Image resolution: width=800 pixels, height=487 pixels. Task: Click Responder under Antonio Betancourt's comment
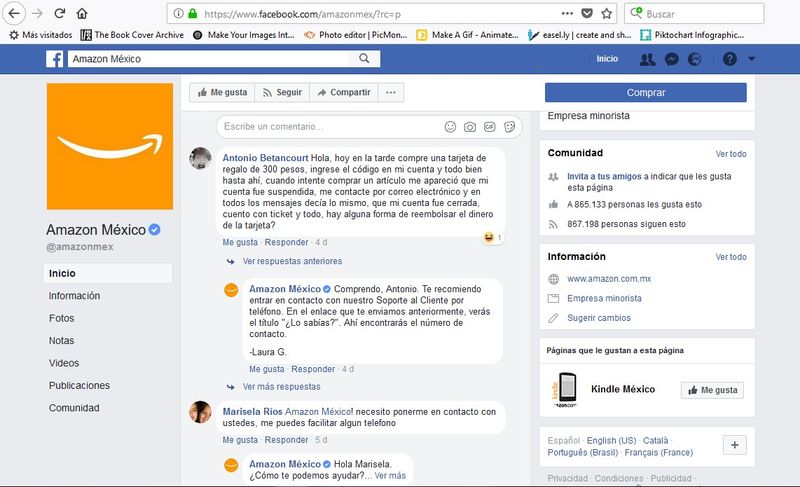click(x=286, y=242)
